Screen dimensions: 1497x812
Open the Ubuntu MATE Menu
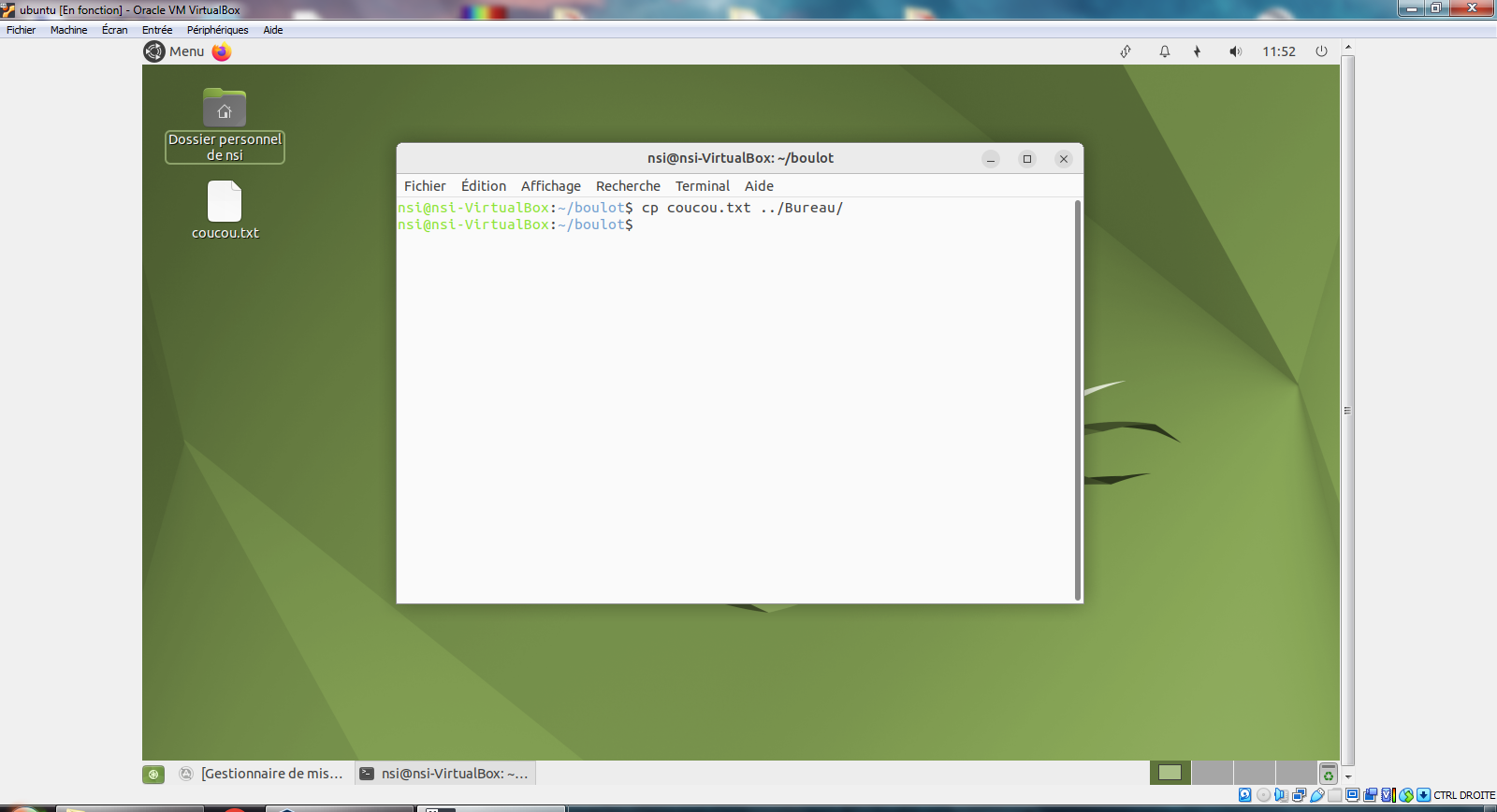click(x=174, y=51)
